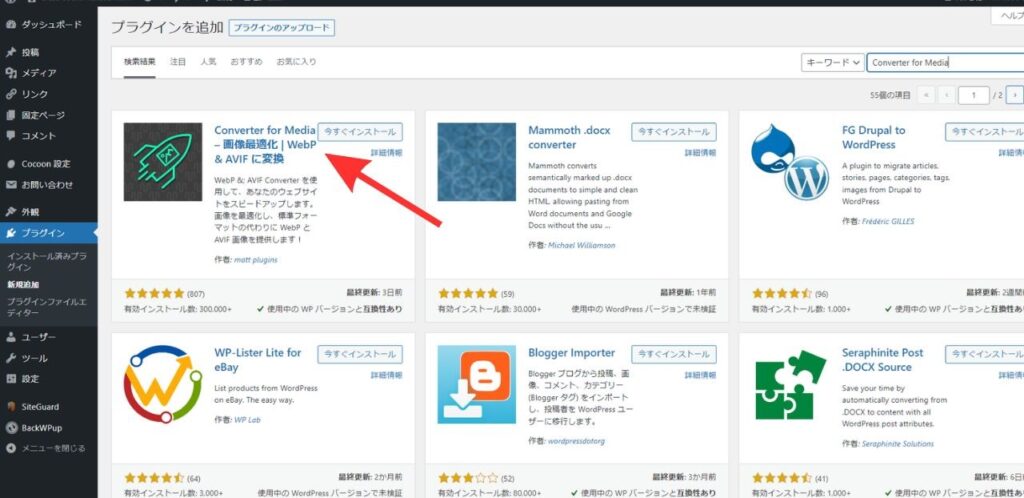The height and width of the screenshot is (498, 1024).
Task: Open the Blogger Importer title link
Action: (x=571, y=352)
